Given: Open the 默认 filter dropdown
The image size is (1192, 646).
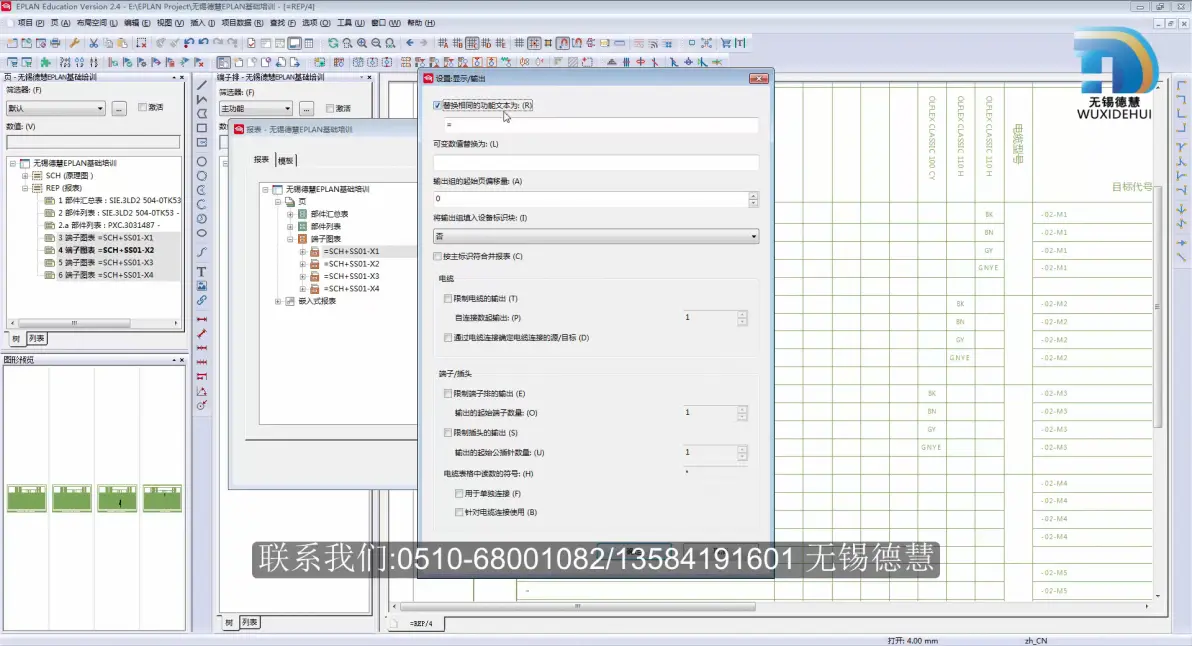Looking at the screenshot, I should click(x=55, y=108).
